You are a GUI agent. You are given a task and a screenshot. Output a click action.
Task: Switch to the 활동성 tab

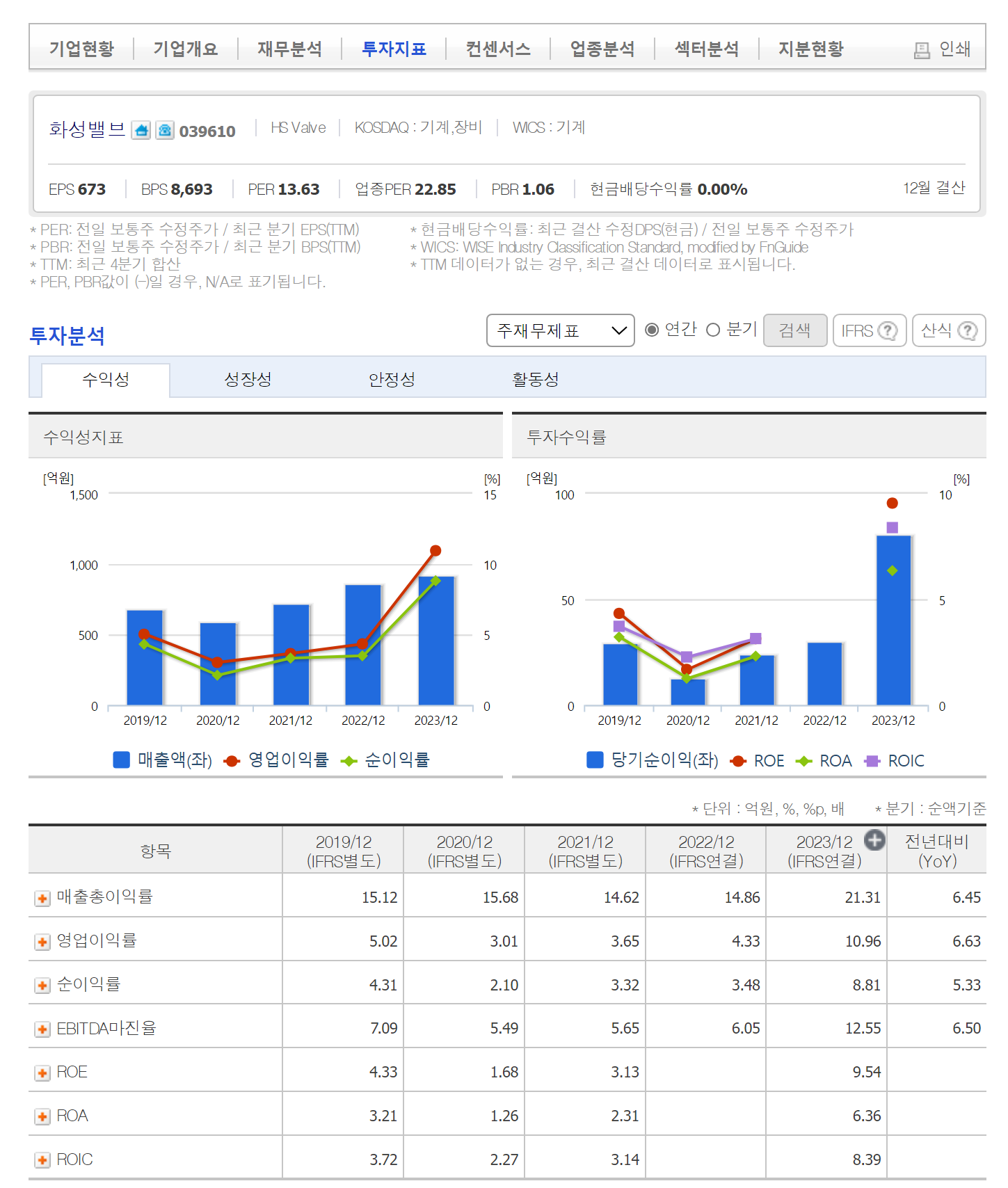[536, 380]
